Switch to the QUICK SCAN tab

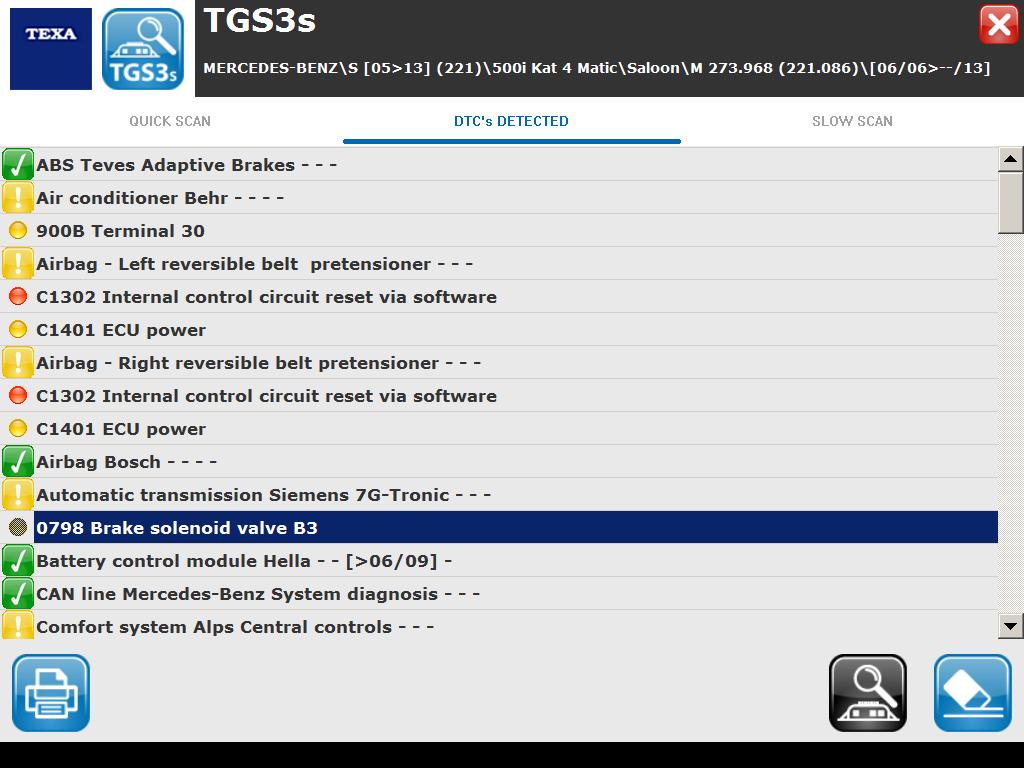(x=170, y=121)
